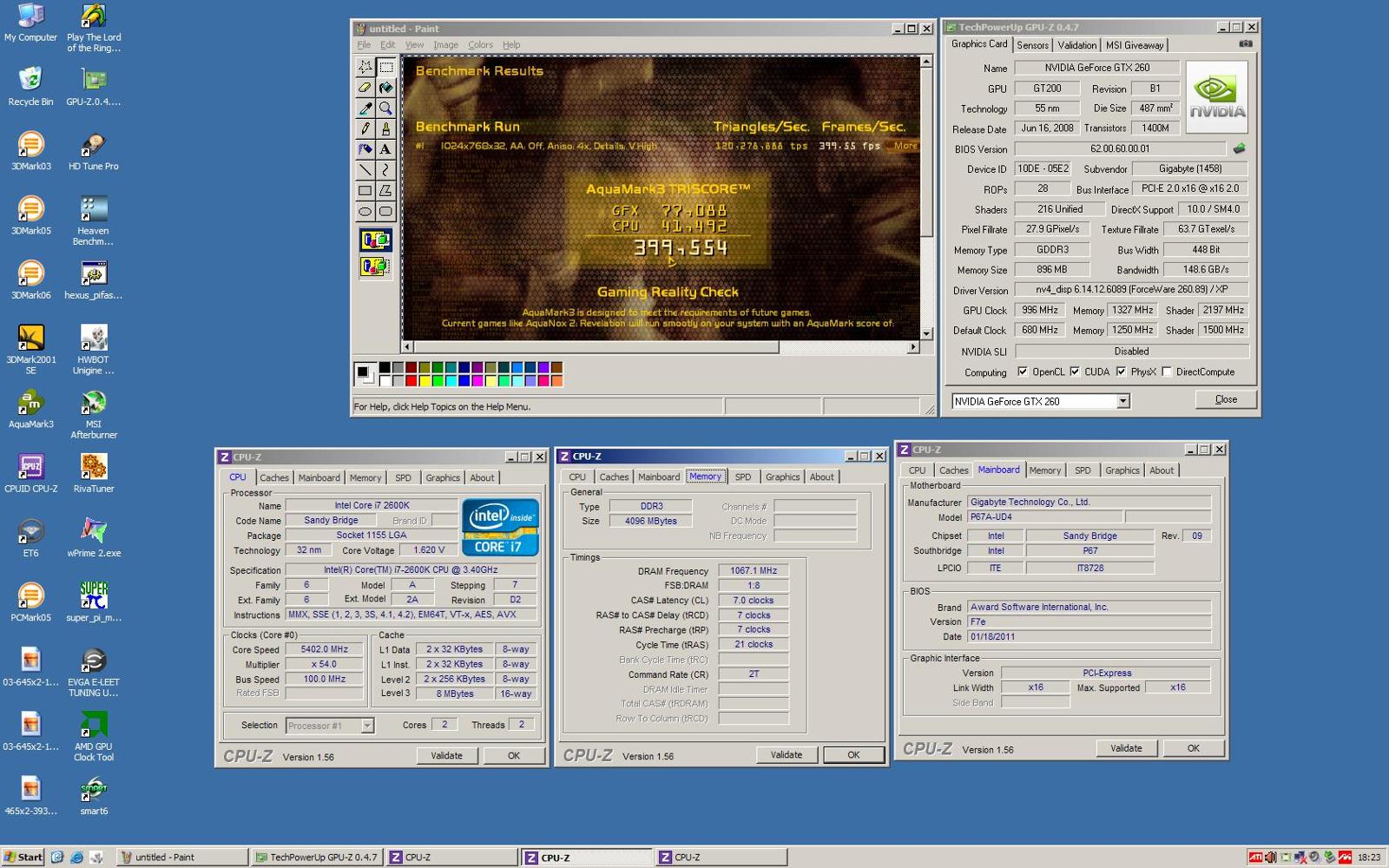
Task: Choose the Line tool in Paint
Action: (365, 170)
